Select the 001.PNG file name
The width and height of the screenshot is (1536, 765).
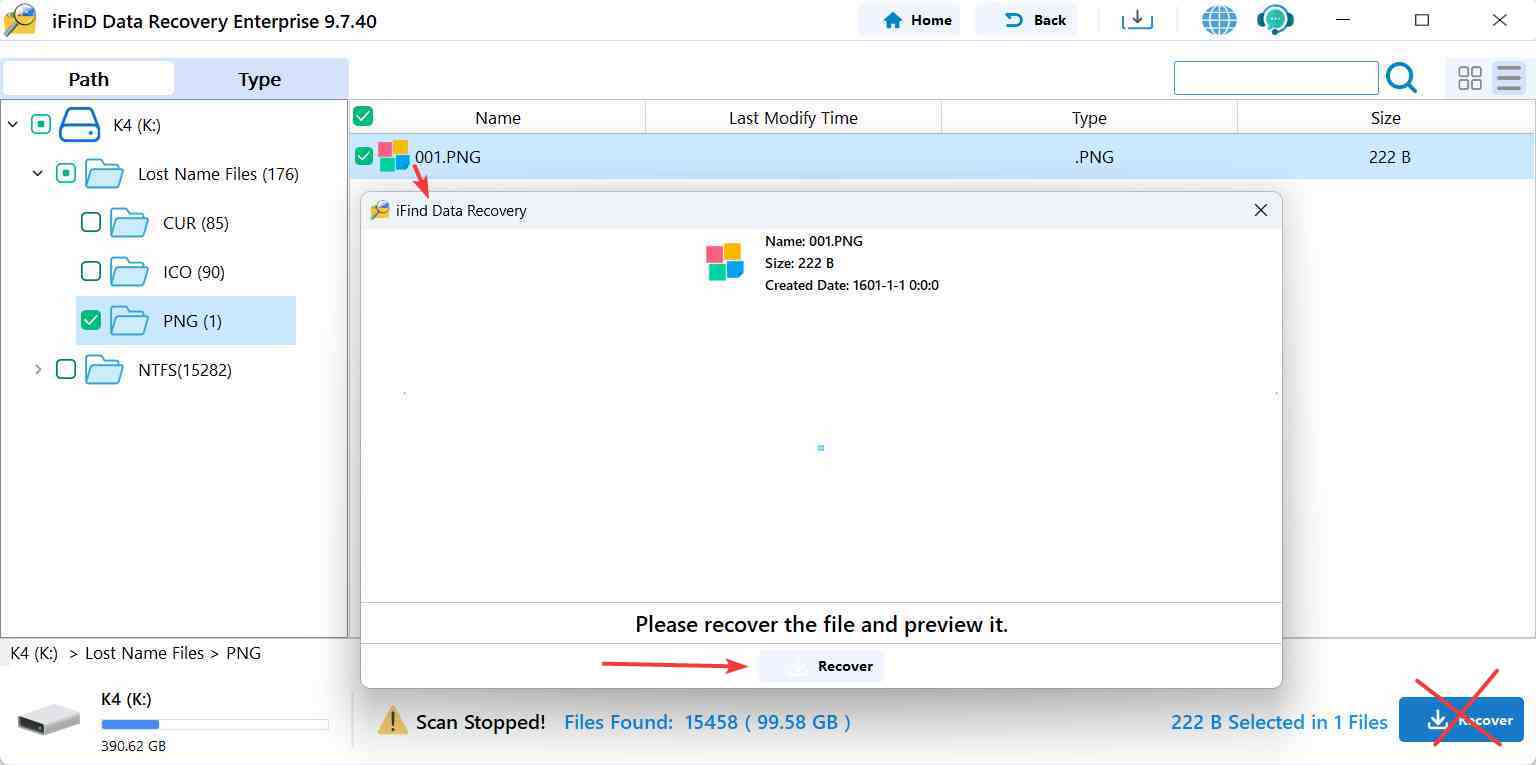(448, 157)
